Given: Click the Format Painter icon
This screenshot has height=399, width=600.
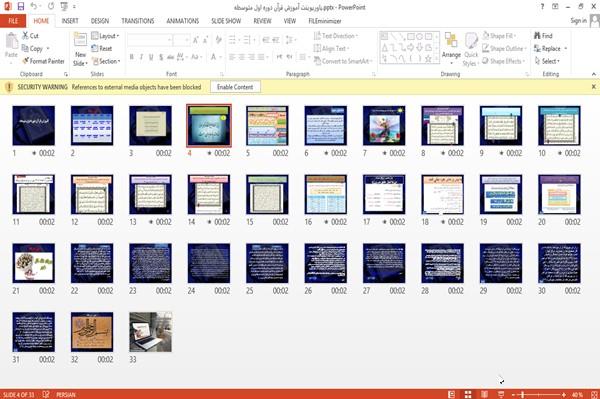Looking at the screenshot, I should [26, 61].
